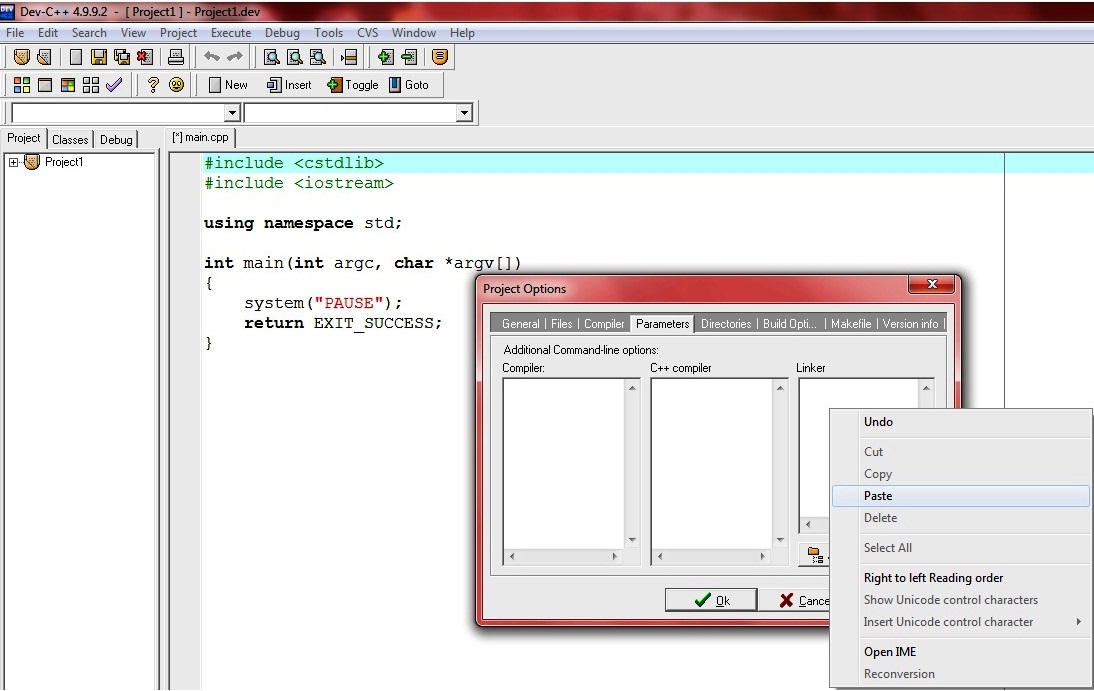
Task: Close the Project Options dialog
Action: [932, 284]
